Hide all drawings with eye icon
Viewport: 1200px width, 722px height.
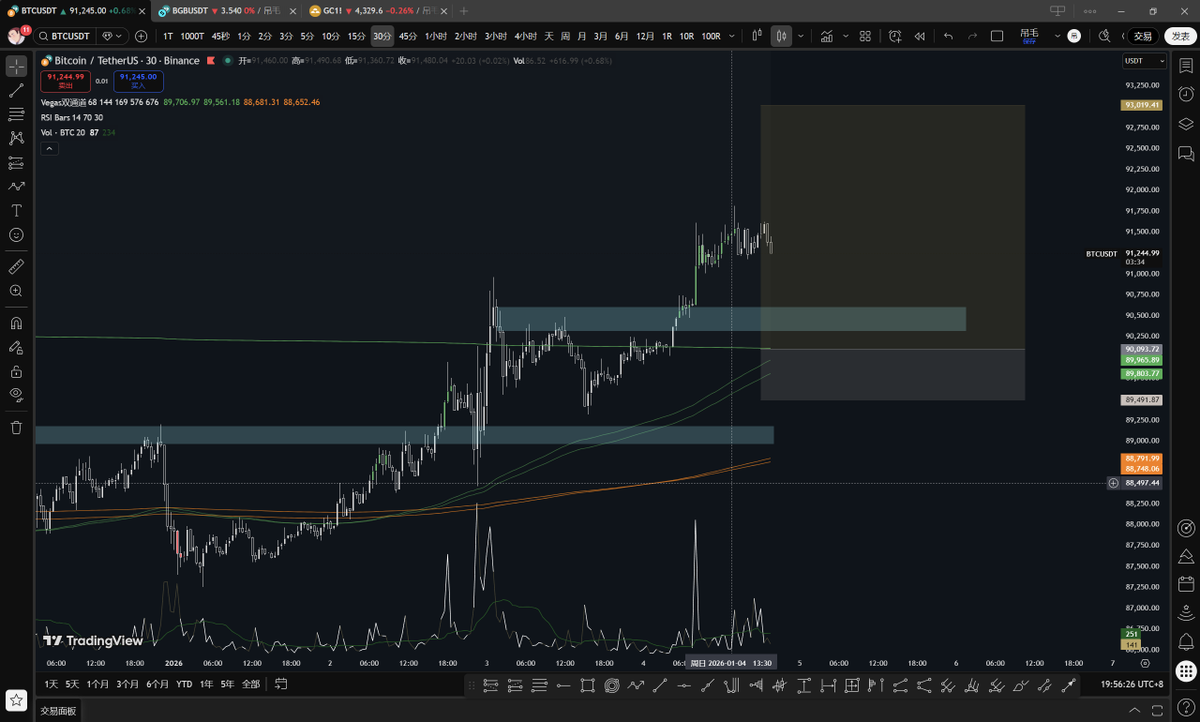tap(16, 395)
